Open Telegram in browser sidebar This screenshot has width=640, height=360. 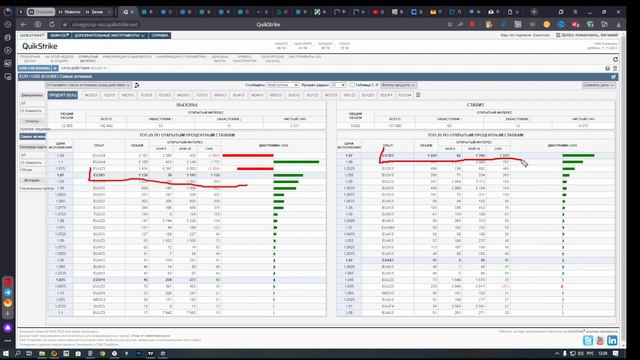8,292
